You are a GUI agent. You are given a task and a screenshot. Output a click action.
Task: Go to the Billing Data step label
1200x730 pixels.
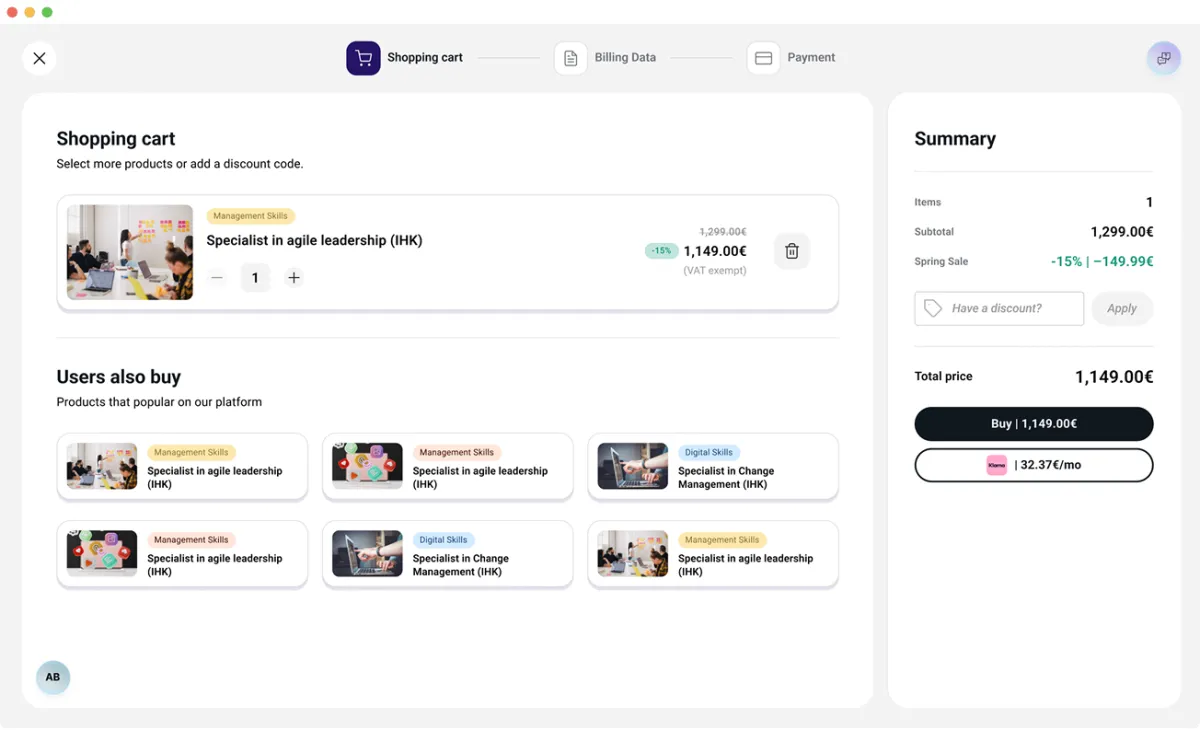click(x=625, y=58)
